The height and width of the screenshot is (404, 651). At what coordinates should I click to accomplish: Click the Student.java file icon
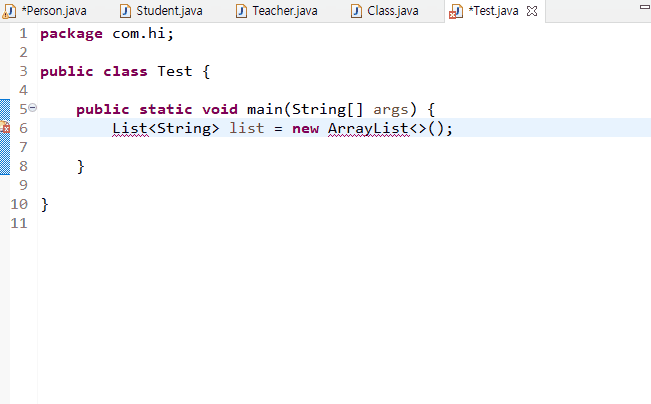pyautogui.click(x=125, y=11)
